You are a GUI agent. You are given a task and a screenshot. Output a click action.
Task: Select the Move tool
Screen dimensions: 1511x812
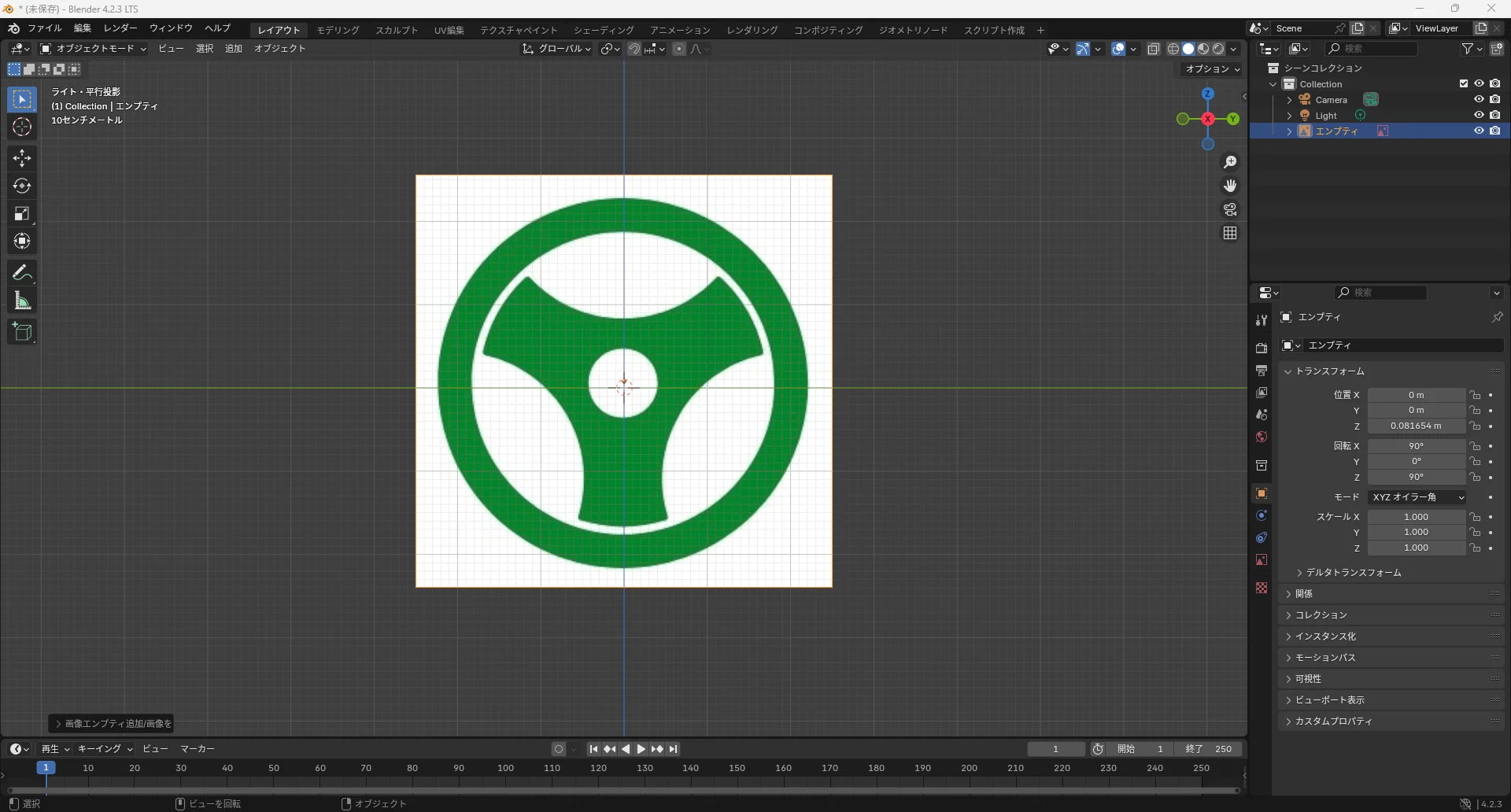coord(22,158)
